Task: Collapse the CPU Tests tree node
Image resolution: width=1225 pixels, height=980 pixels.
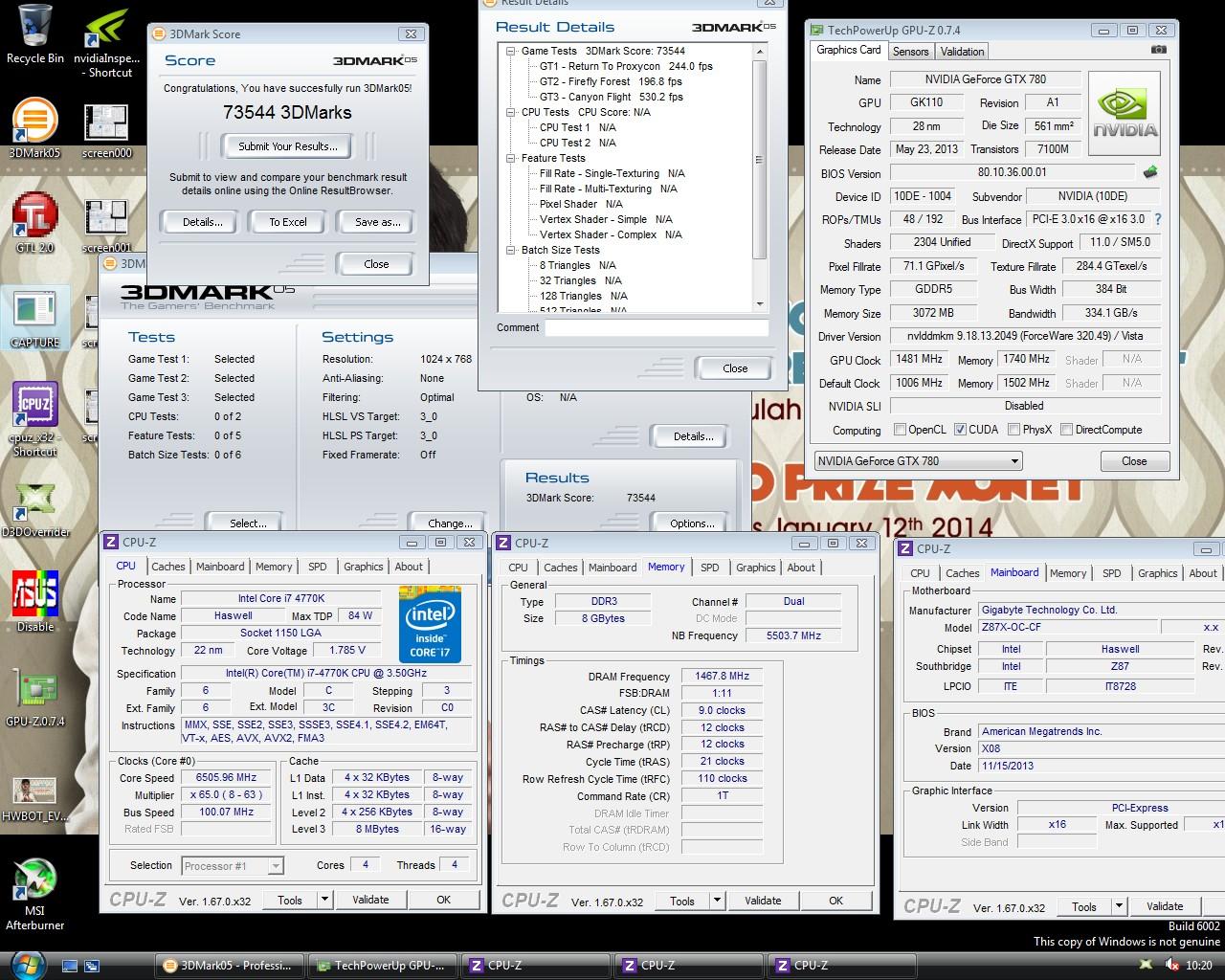Action: (x=512, y=113)
